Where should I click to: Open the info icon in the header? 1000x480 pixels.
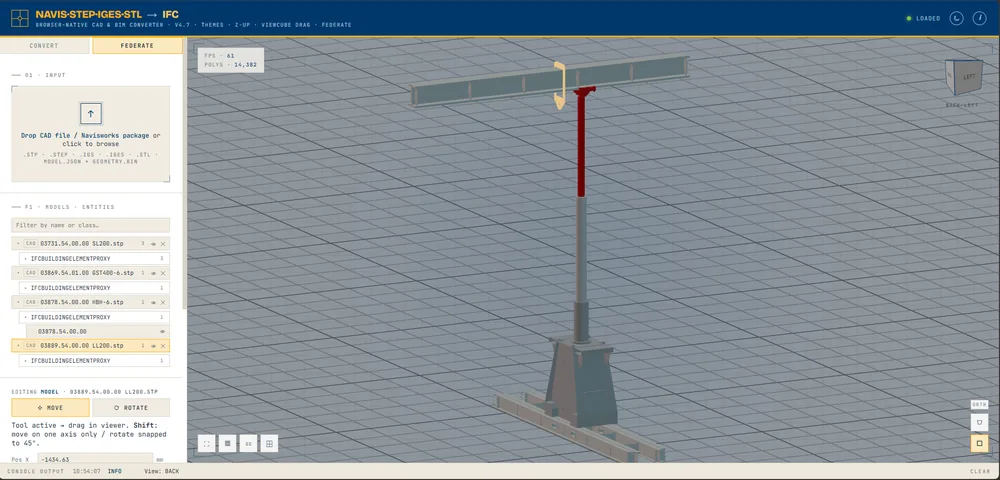(980, 18)
